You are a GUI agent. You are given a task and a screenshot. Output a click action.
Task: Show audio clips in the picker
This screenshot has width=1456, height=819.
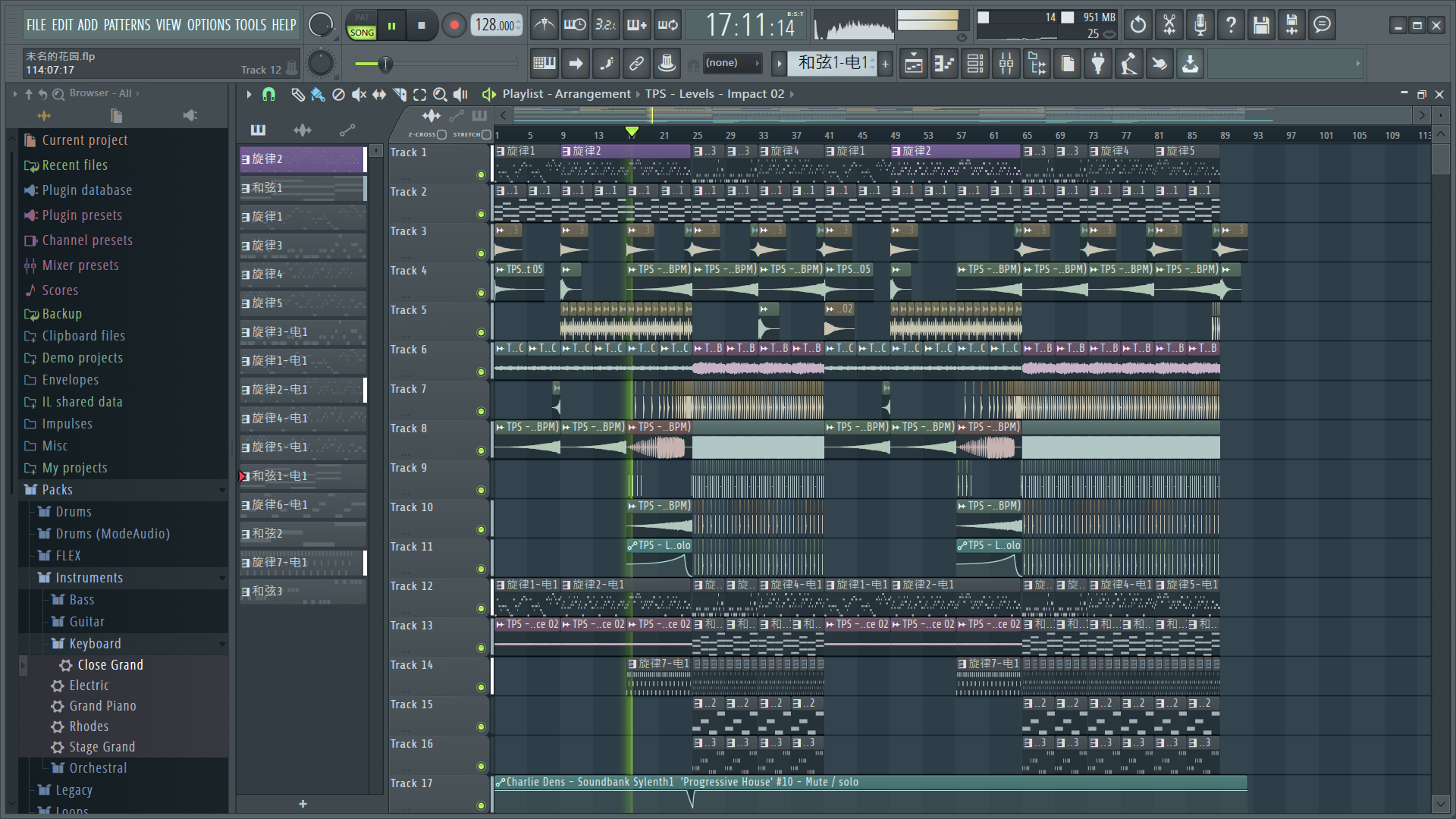click(303, 130)
